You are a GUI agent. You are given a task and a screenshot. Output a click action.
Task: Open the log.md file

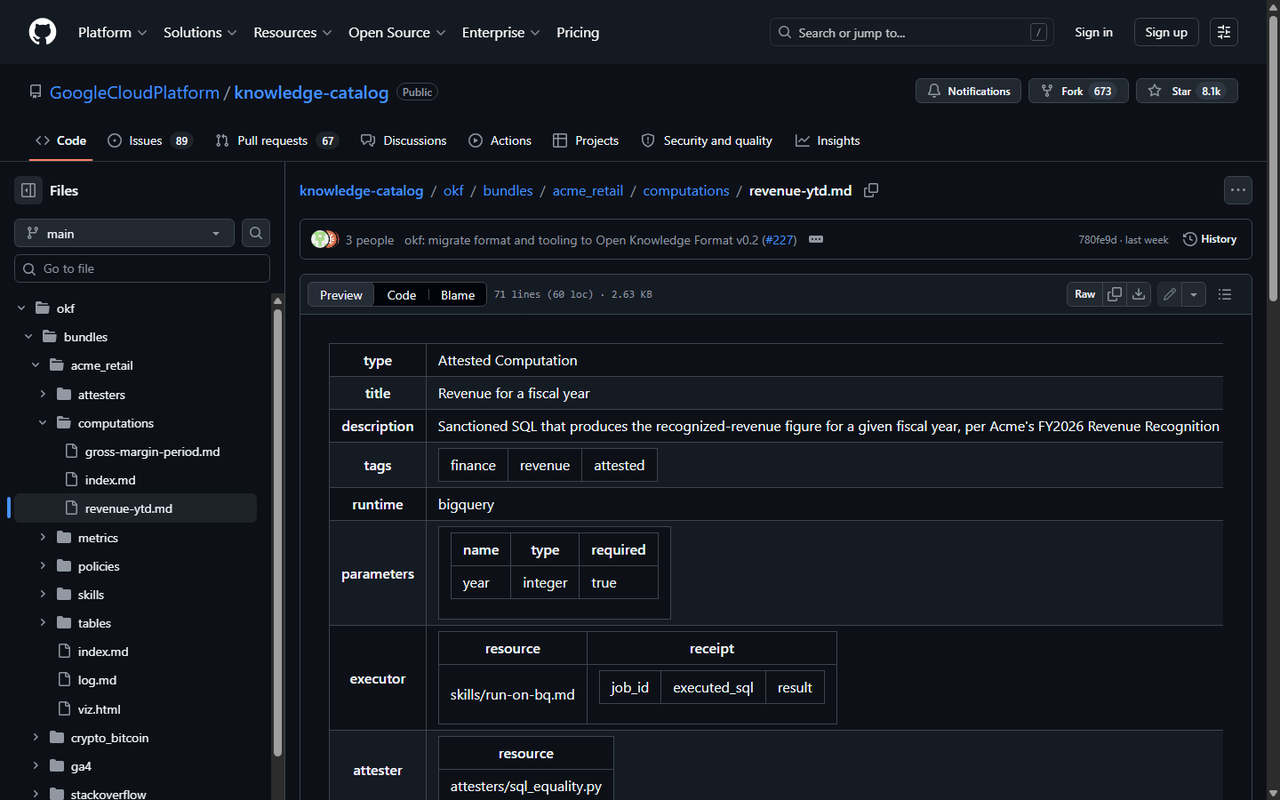click(x=97, y=680)
